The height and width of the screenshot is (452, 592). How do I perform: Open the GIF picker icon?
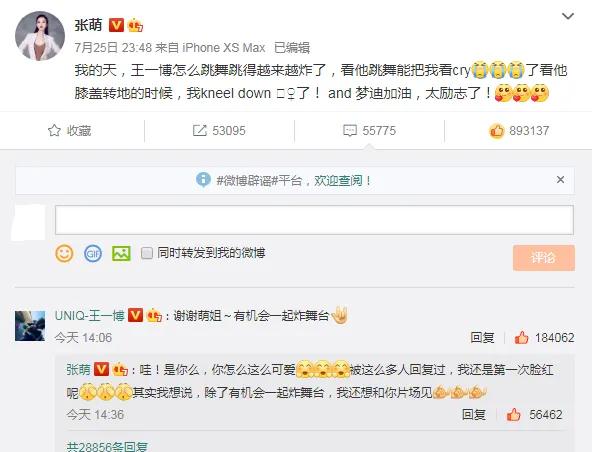click(x=93, y=253)
